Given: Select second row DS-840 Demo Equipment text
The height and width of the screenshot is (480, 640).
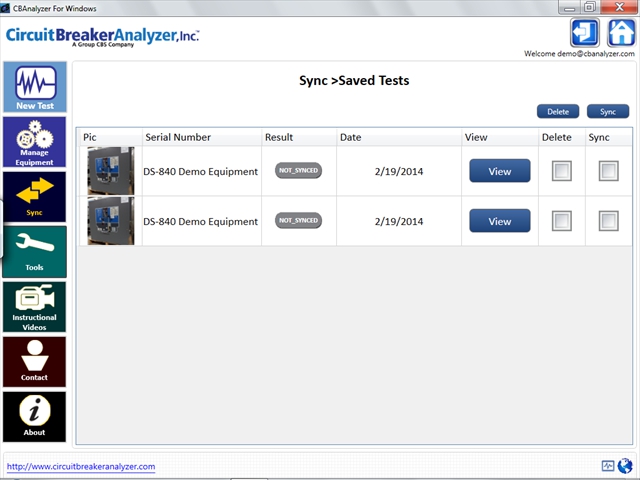Looking at the screenshot, I should 200,221.
